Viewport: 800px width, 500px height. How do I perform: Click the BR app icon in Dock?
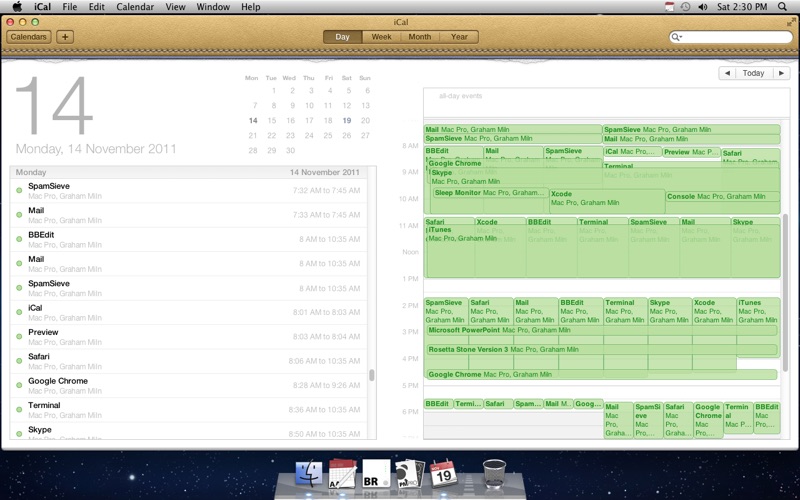(x=376, y=474)
